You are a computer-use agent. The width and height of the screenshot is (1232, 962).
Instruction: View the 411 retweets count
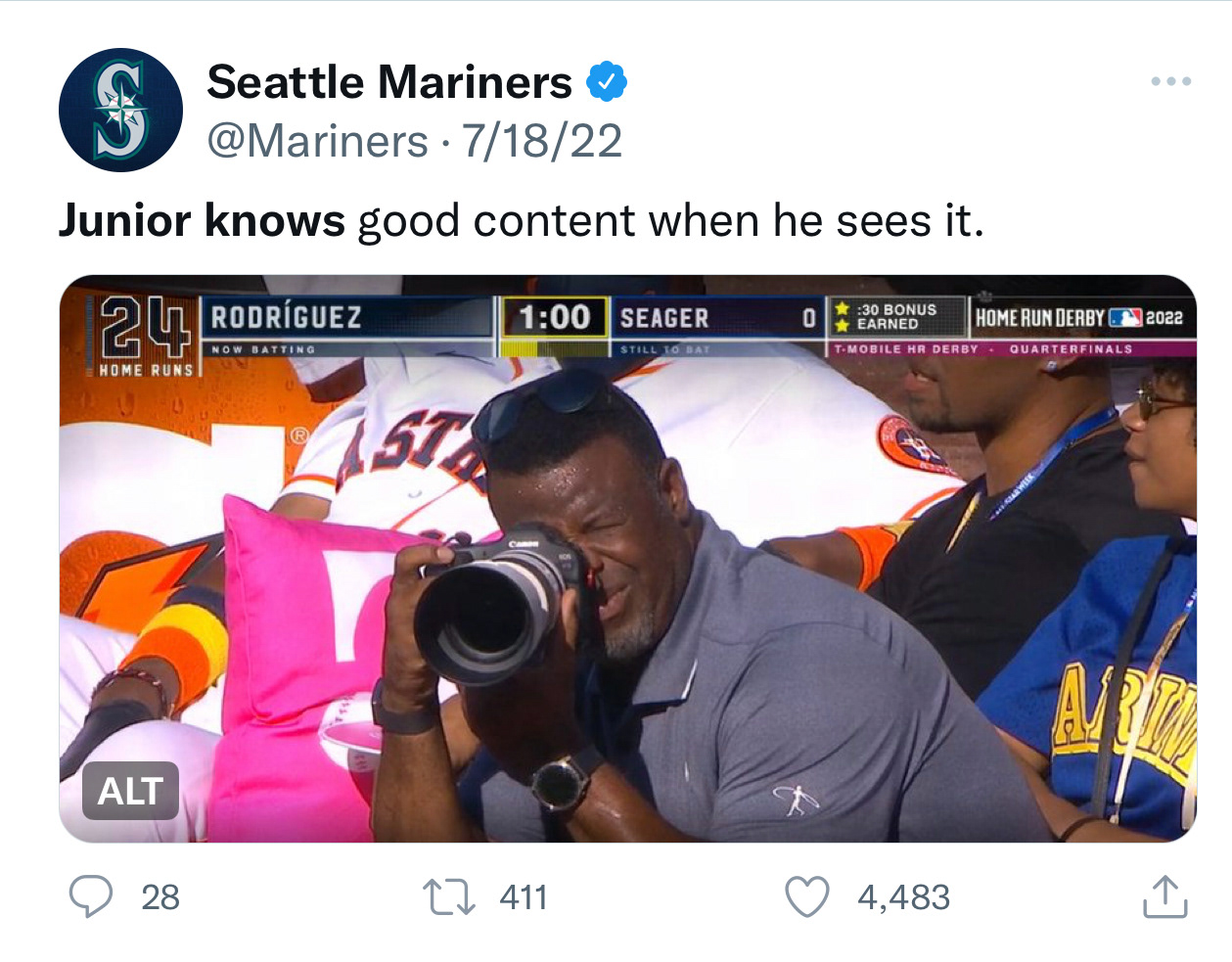pyautogui.click(x=524, y=897)
